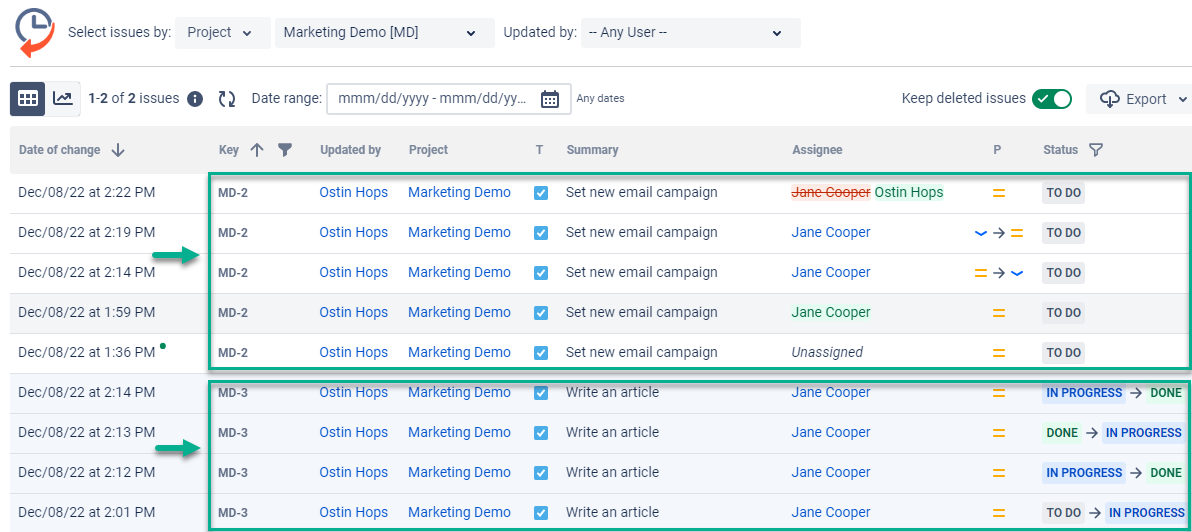Open the Updated by Any User dropdown
1192x532 pixels.
coord(689,32)
